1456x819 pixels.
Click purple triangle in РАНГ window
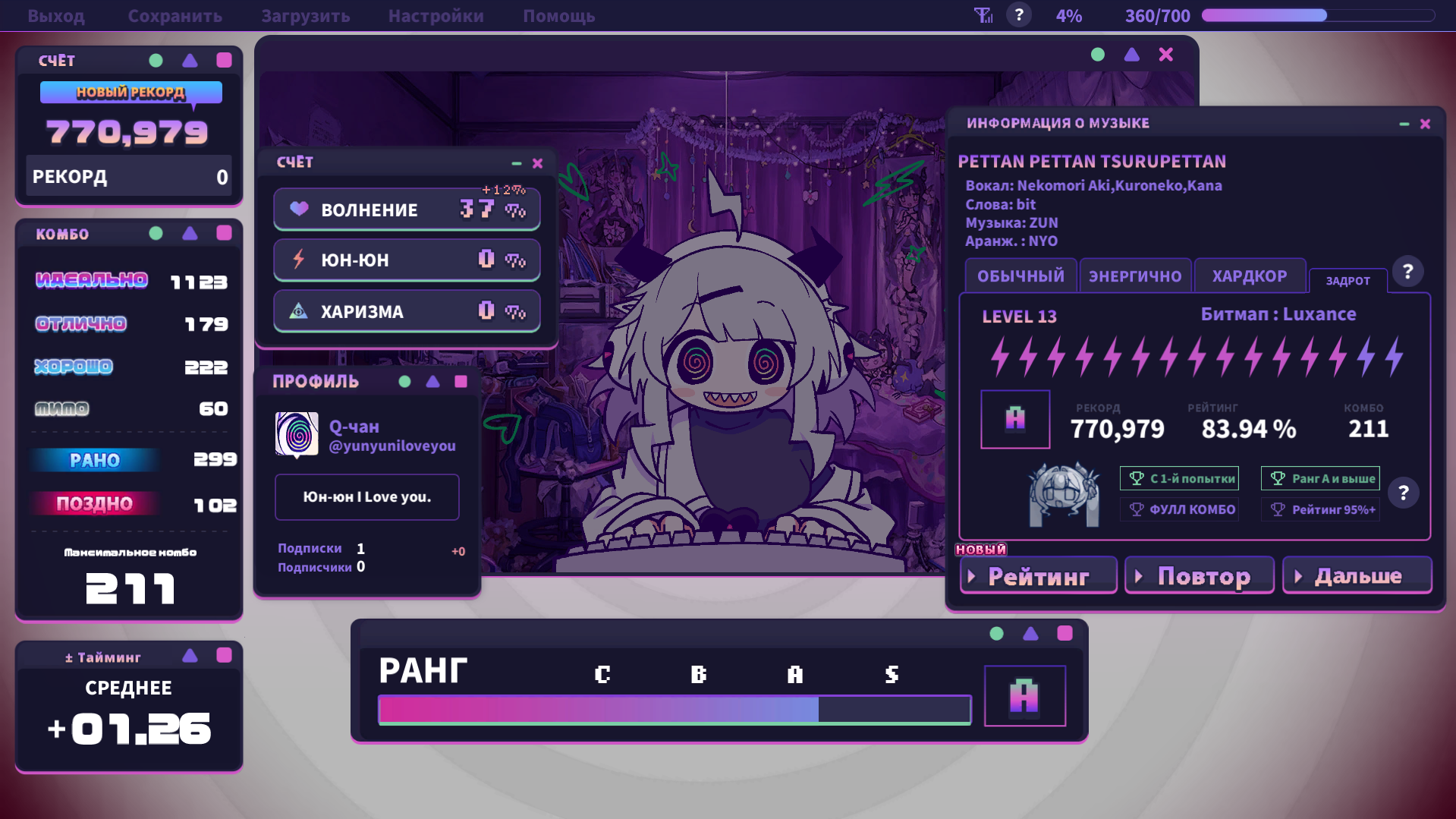click(1030, 633)
